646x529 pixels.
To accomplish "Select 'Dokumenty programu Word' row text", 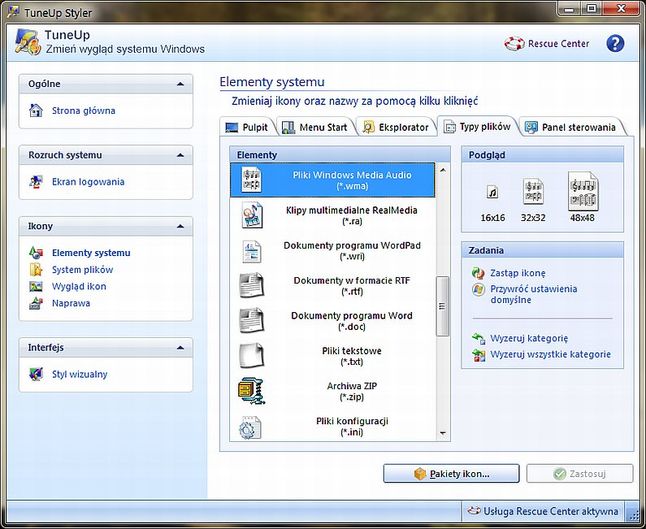I will 352,321.
